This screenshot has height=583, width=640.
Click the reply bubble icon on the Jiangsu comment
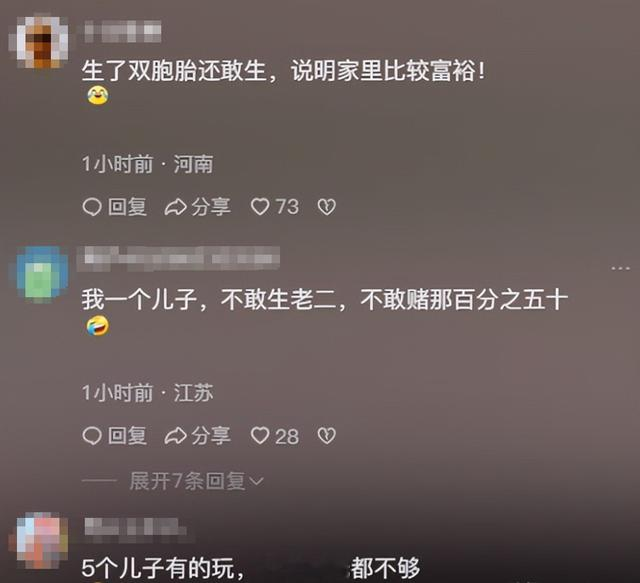[92, 436]
